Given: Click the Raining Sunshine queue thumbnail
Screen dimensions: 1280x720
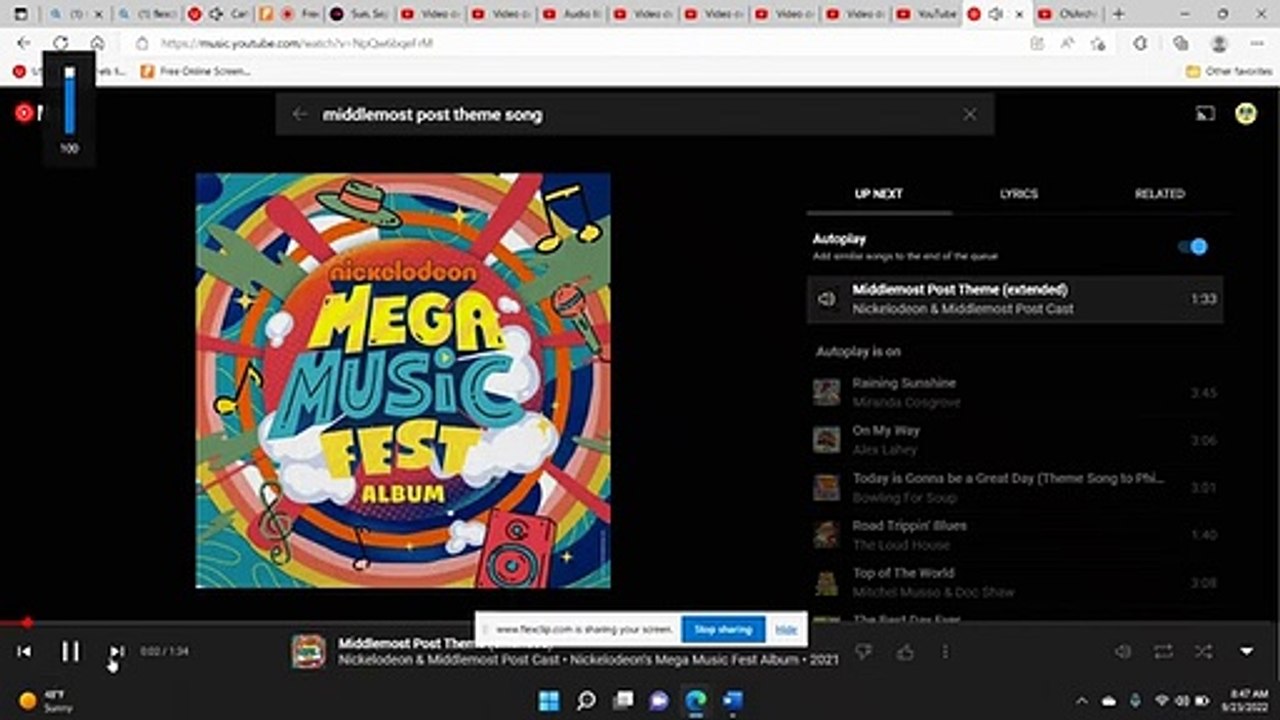Looking at the screenshot, I should pos(826,392).
